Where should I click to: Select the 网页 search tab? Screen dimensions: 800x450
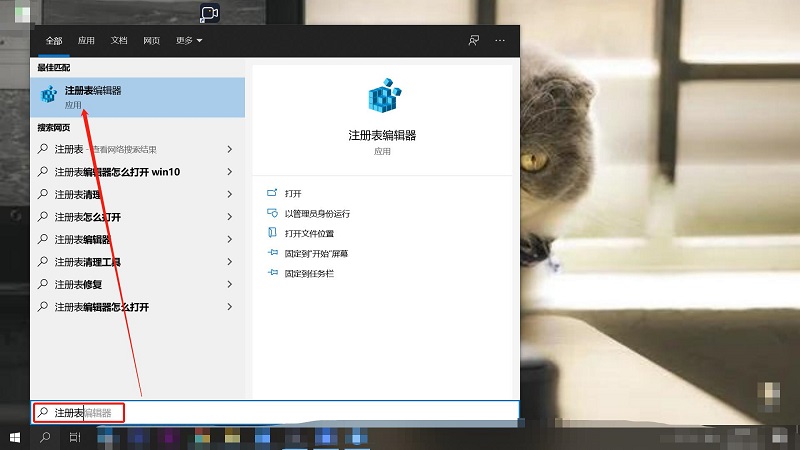[x=151, y=40]
